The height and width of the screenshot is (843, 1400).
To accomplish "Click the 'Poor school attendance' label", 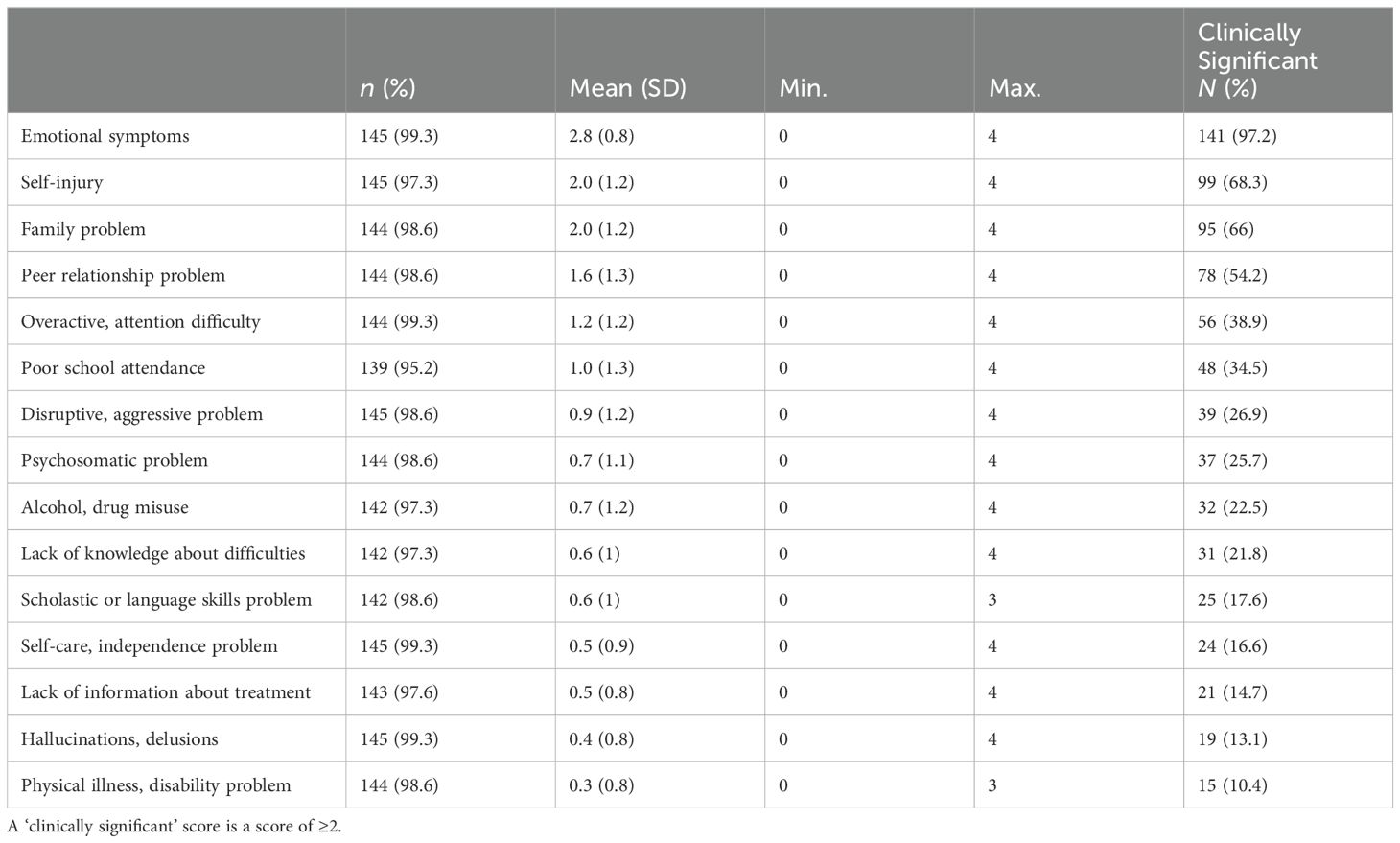I will pos(113,368).
